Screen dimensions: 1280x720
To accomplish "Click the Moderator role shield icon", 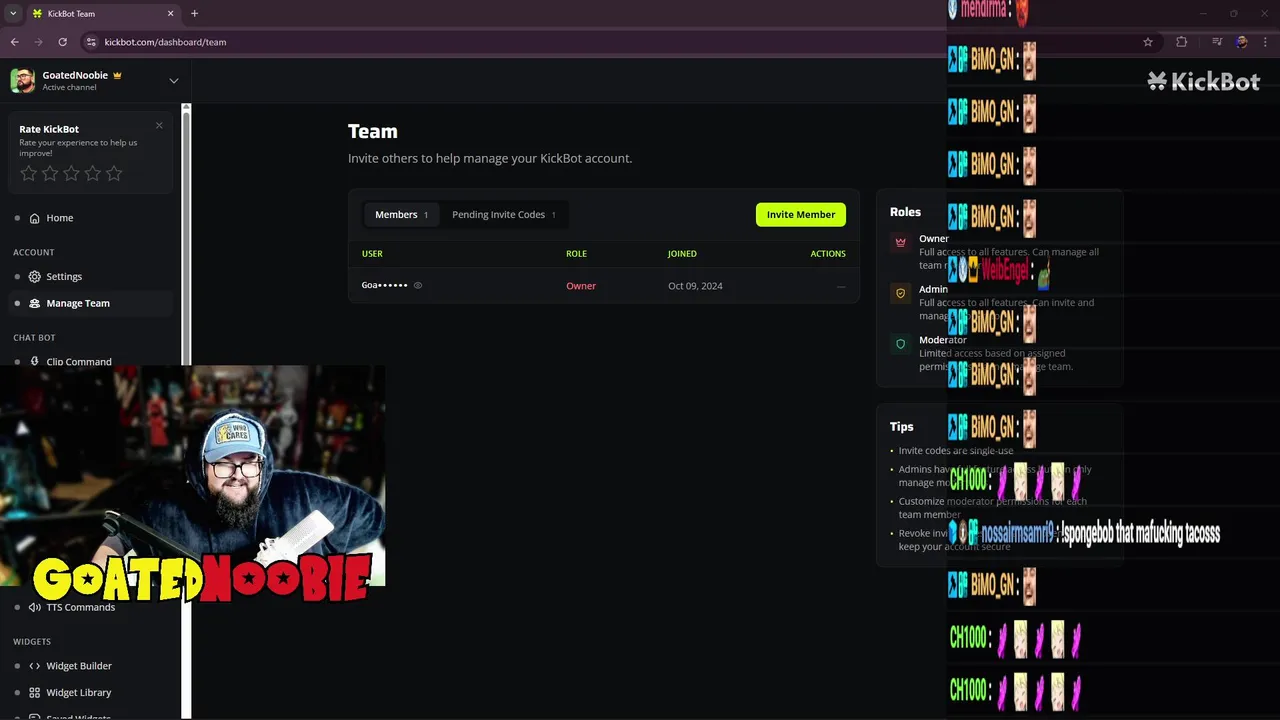I will pos(901,344).
